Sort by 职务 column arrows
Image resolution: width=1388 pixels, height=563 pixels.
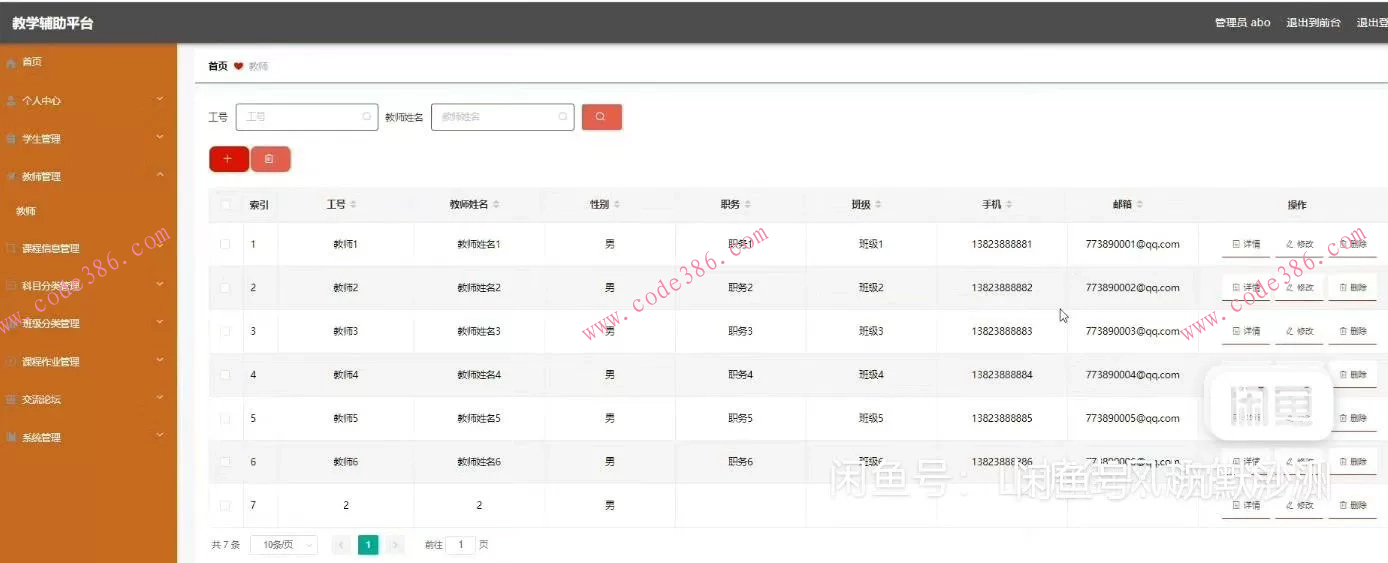[x=748, y=204]
